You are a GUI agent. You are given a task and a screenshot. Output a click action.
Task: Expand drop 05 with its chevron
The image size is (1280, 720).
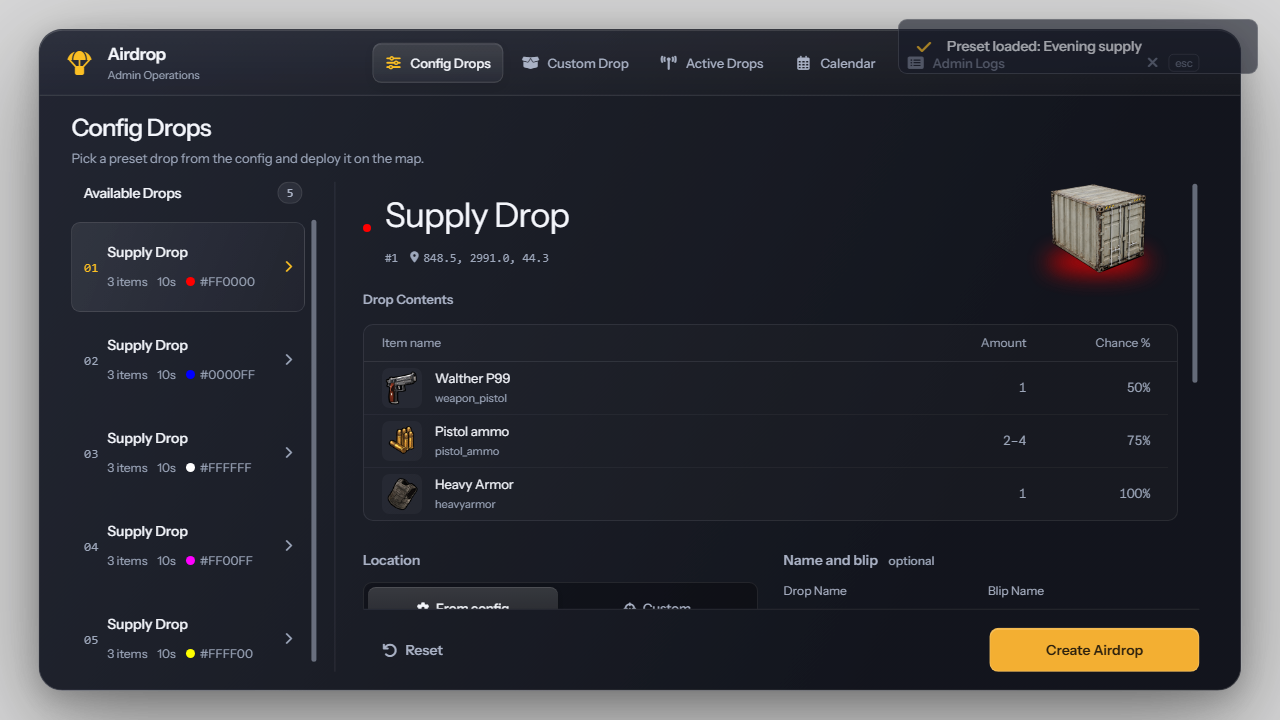(x=289, y=639)
